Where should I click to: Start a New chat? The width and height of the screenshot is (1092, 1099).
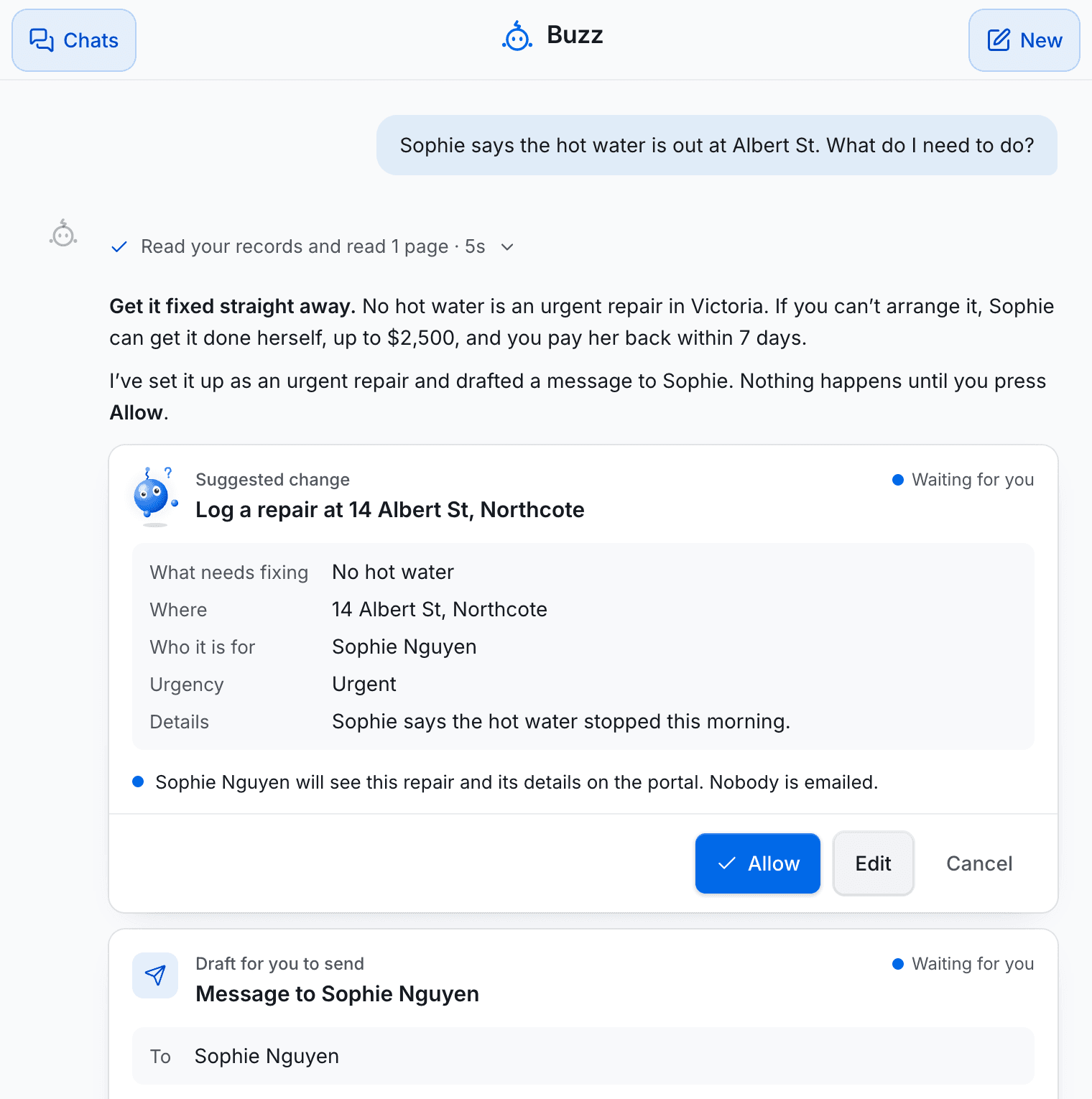pos(1024,40)
